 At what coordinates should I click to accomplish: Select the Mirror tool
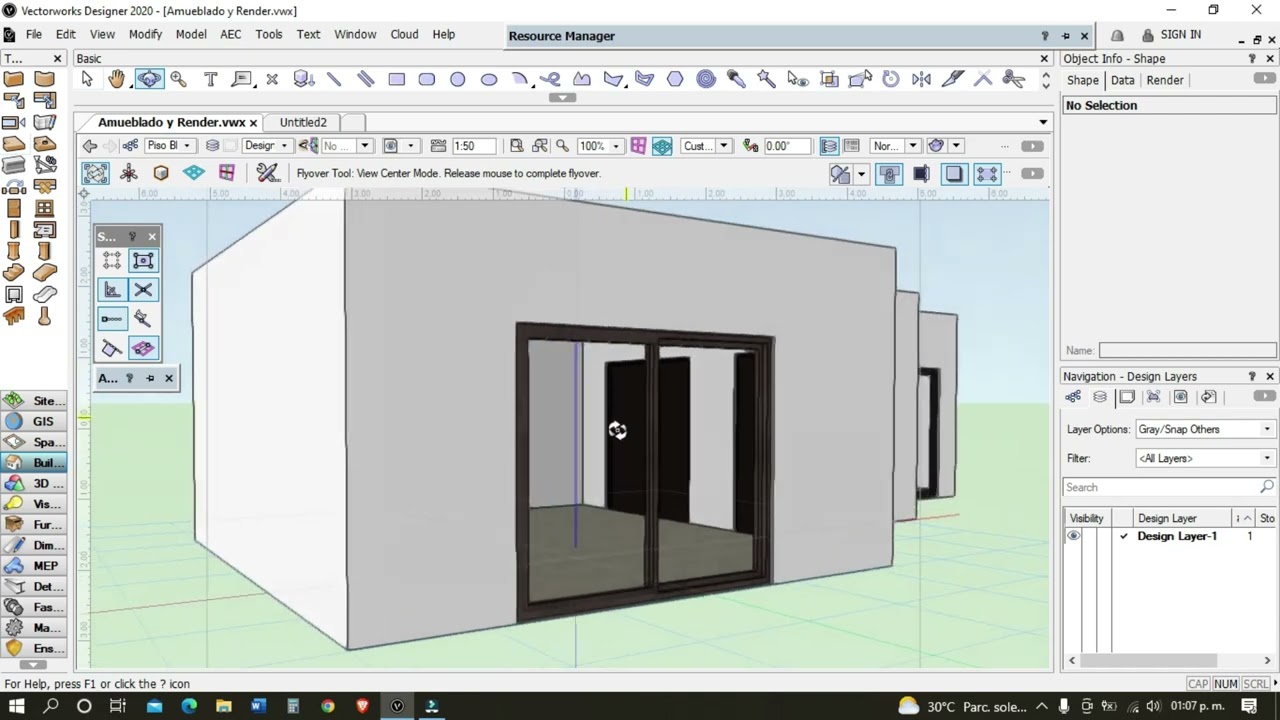(x=922, y=79)
